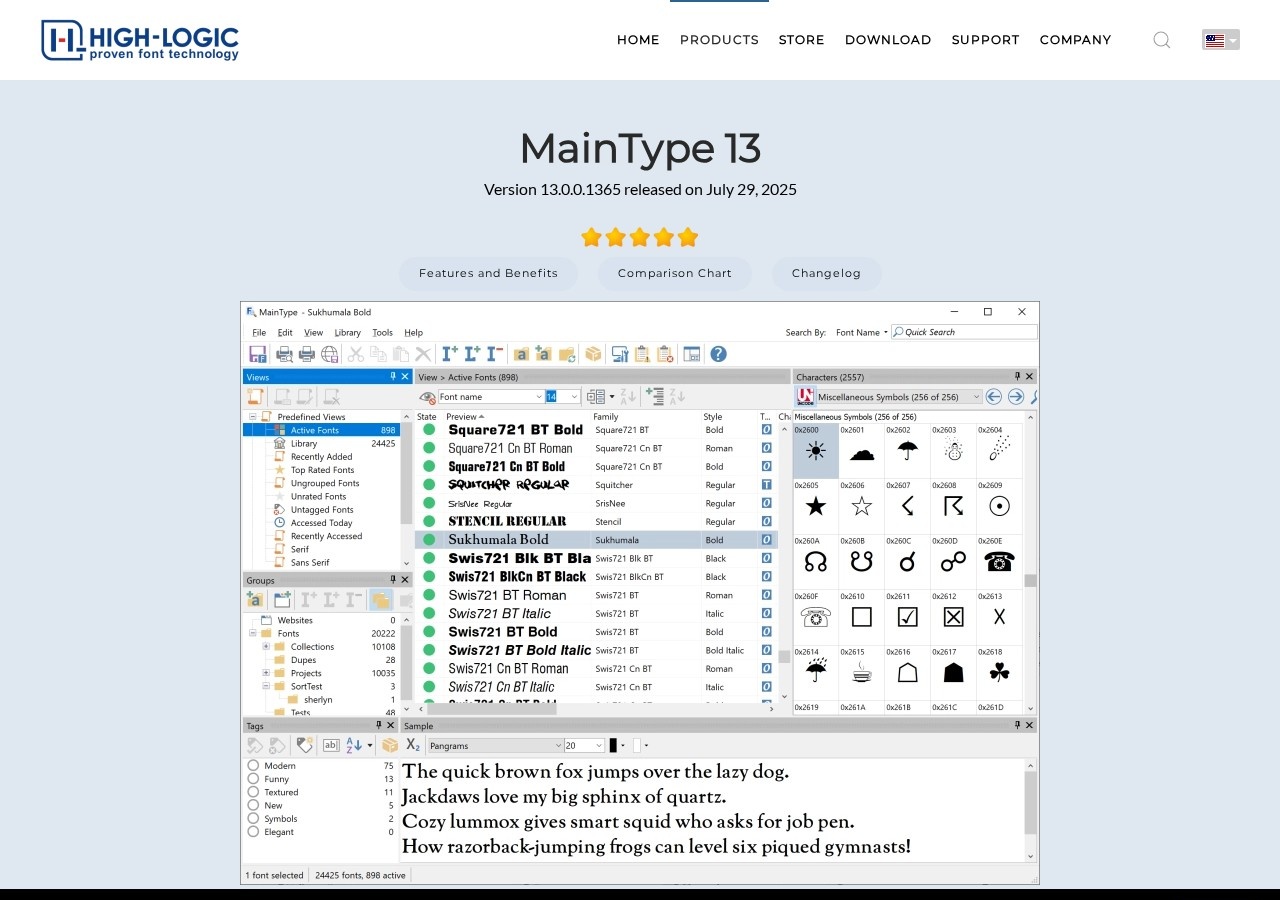Click the website search magnifier icon
The image size is (1280, 900).
(x=1161, y=40)
